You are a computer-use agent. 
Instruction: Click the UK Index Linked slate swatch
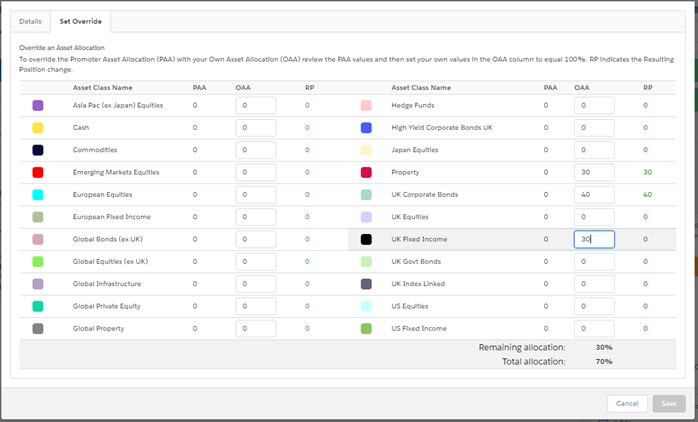click(x=366, y=284)
